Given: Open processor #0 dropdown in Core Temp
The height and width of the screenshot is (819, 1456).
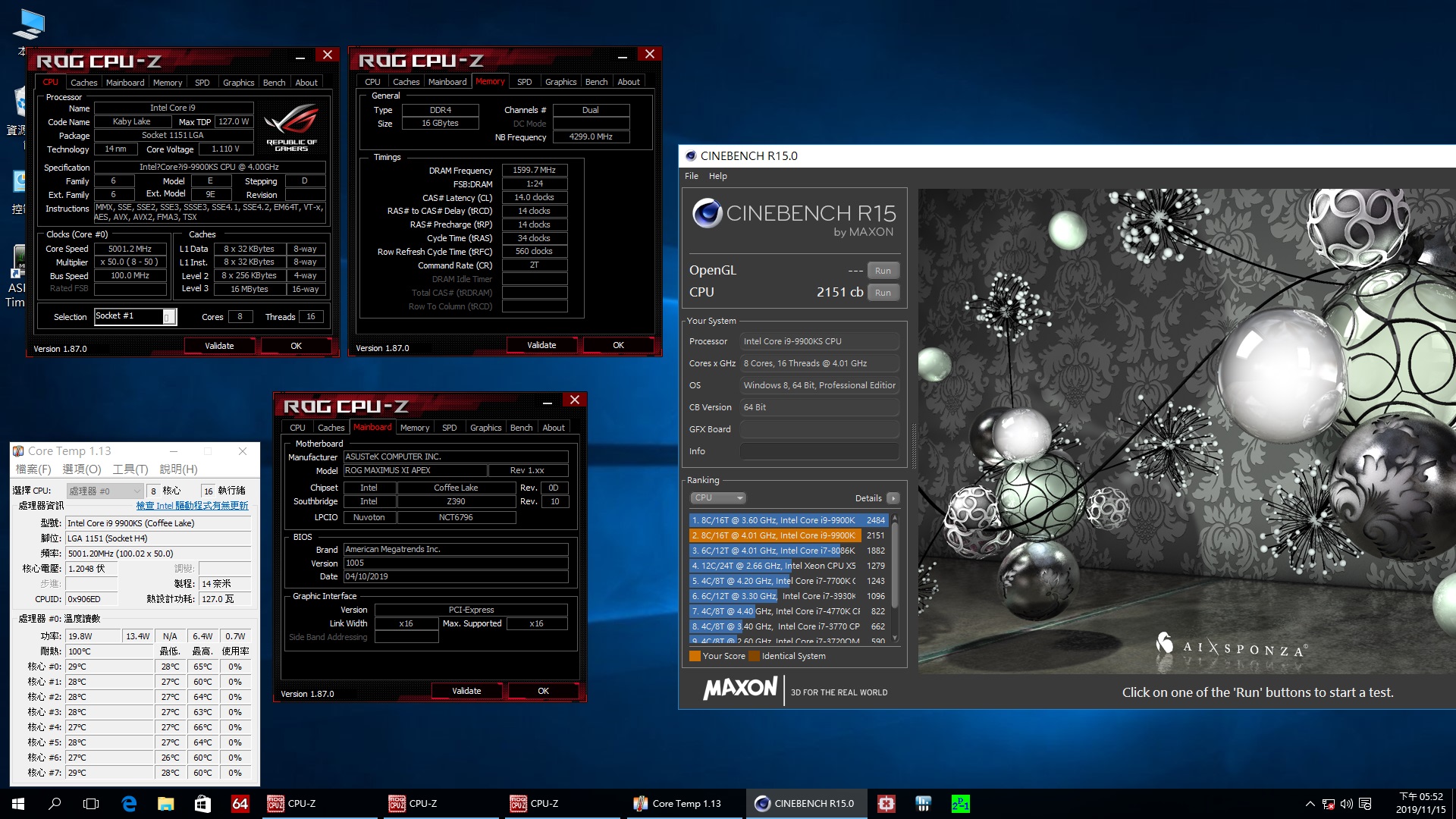Looking at the screenshot, I should tap(105, 491).
